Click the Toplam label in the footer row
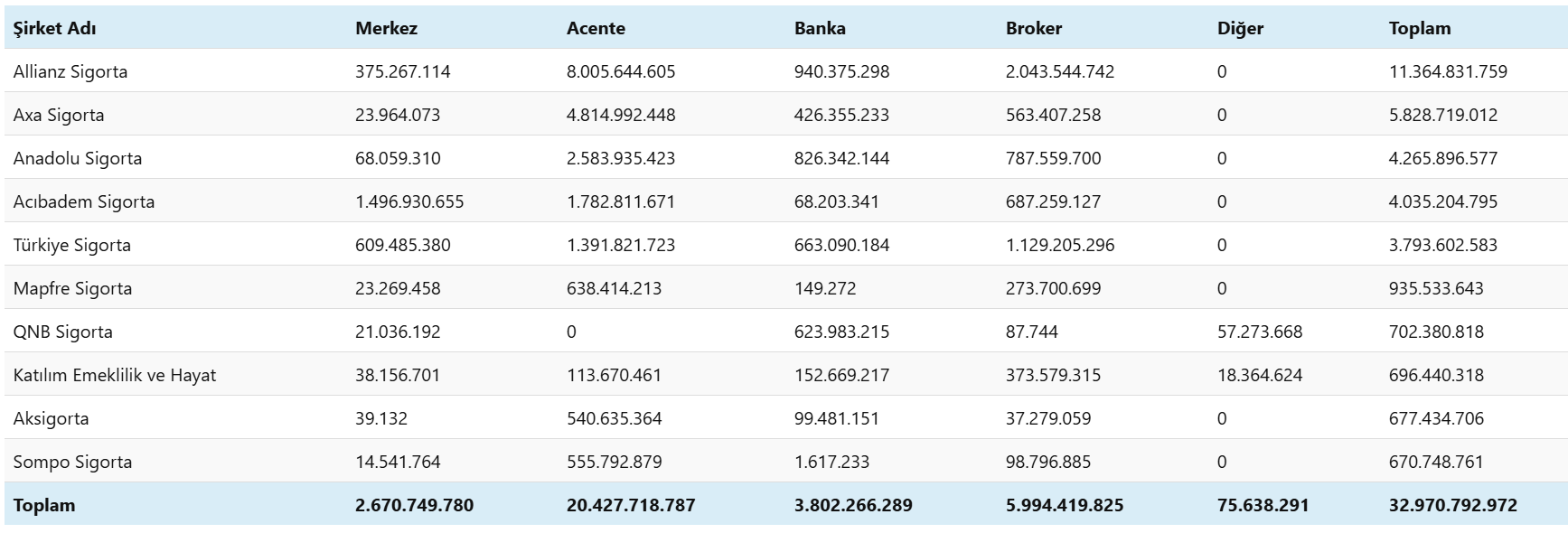This screenshot has width=1568, height=533. [x=44, y=505]
